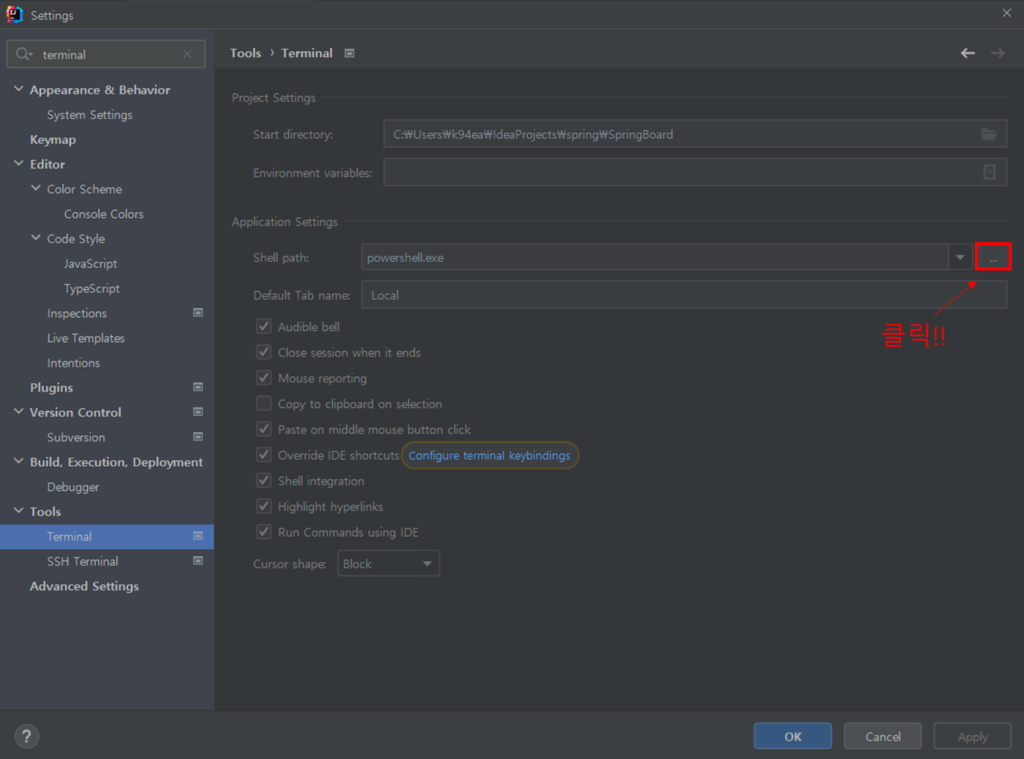Screen dimensions: 1024x759
Task: Click the browse button for Shell path
Action: coord(993,257)
